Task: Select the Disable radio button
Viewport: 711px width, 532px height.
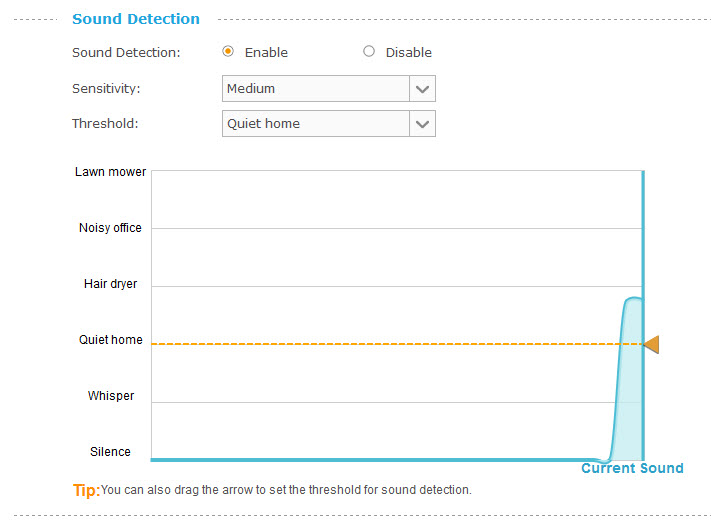Action: pos(369,52)
